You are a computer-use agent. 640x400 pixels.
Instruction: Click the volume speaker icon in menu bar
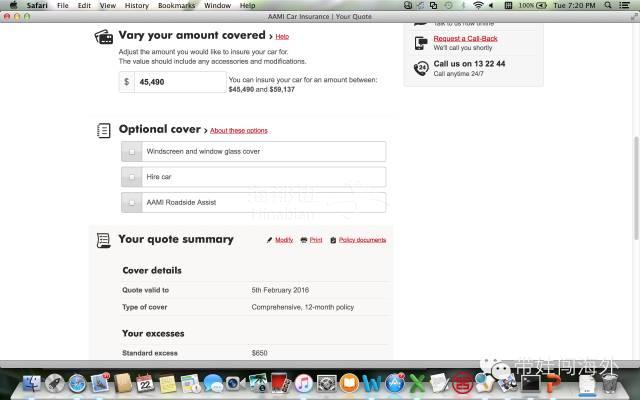click(x=491, y=5)
